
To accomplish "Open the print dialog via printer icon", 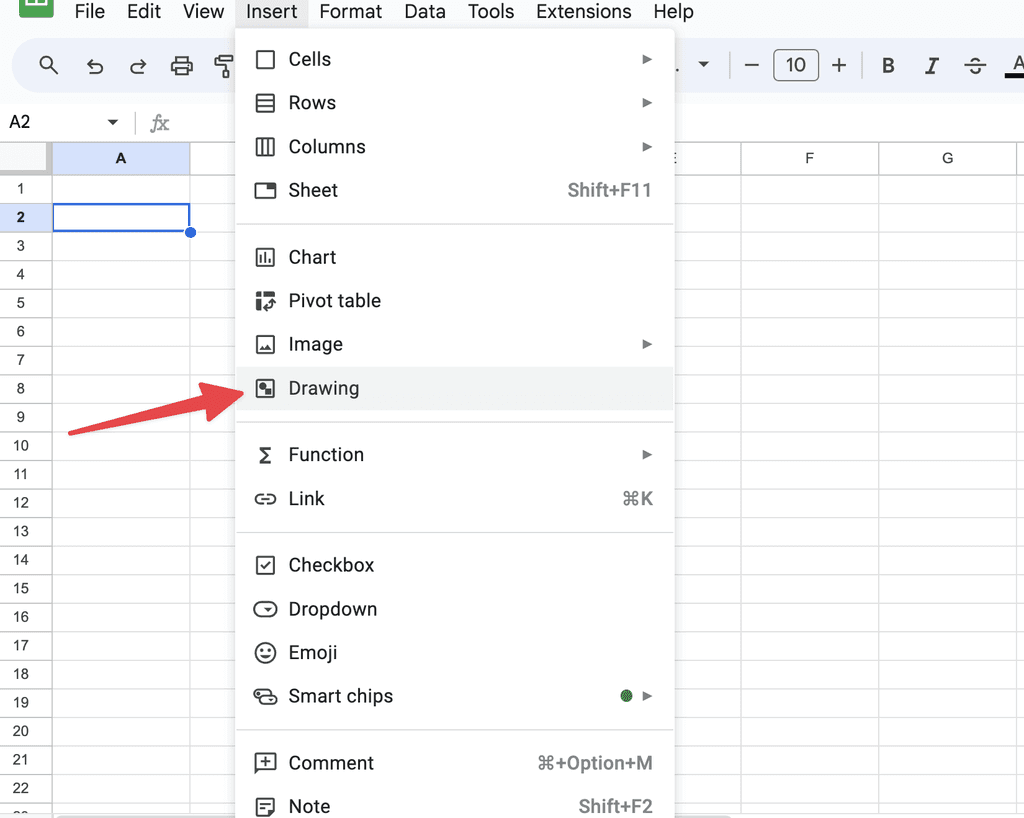I will coord(182,65).
